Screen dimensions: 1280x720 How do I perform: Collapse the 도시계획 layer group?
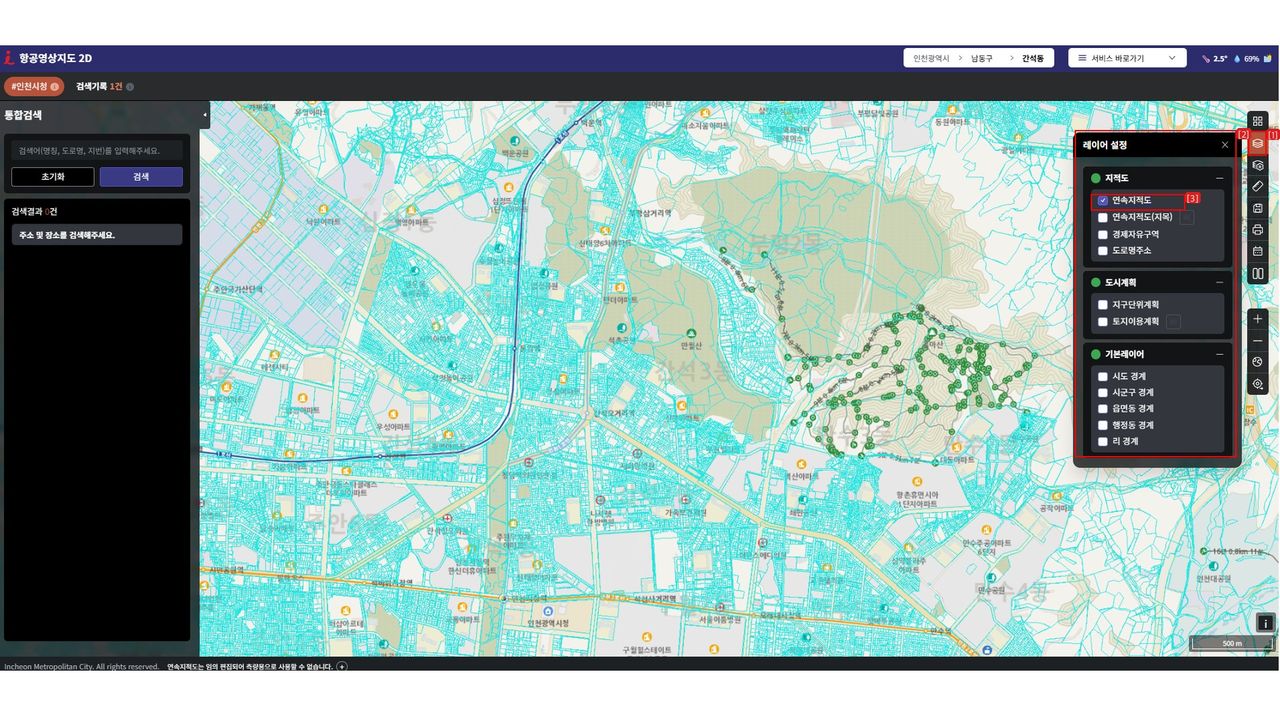click(x=1219, y=283)
